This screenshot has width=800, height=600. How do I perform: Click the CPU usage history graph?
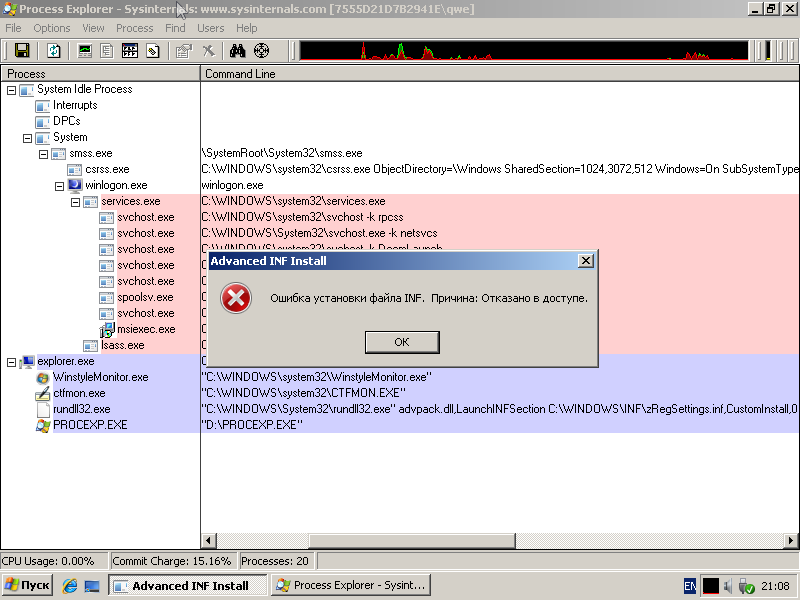(x=523, y=50)
